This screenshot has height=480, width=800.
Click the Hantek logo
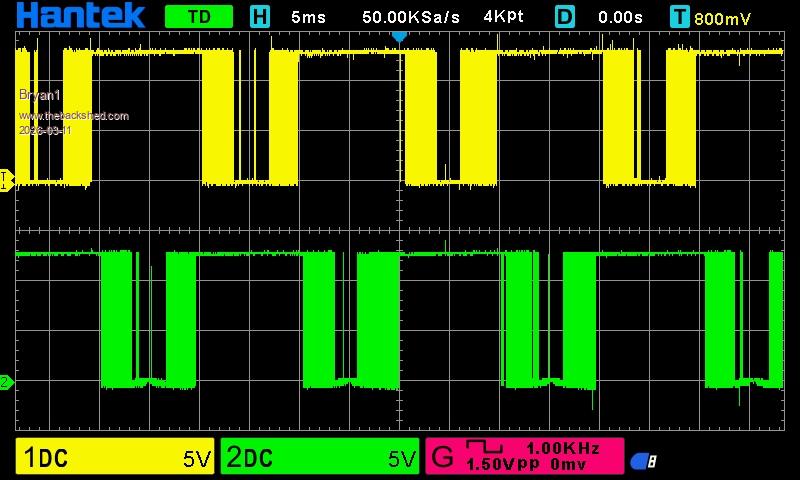pos(82,16)
